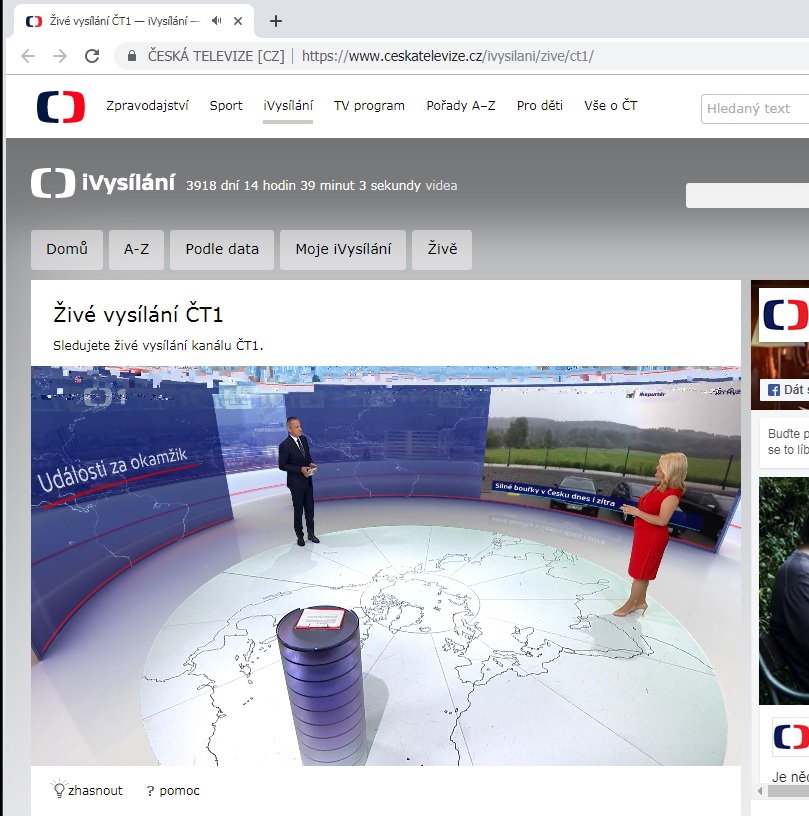
Task: Click the browser back arrow
Action: (28, 56)
